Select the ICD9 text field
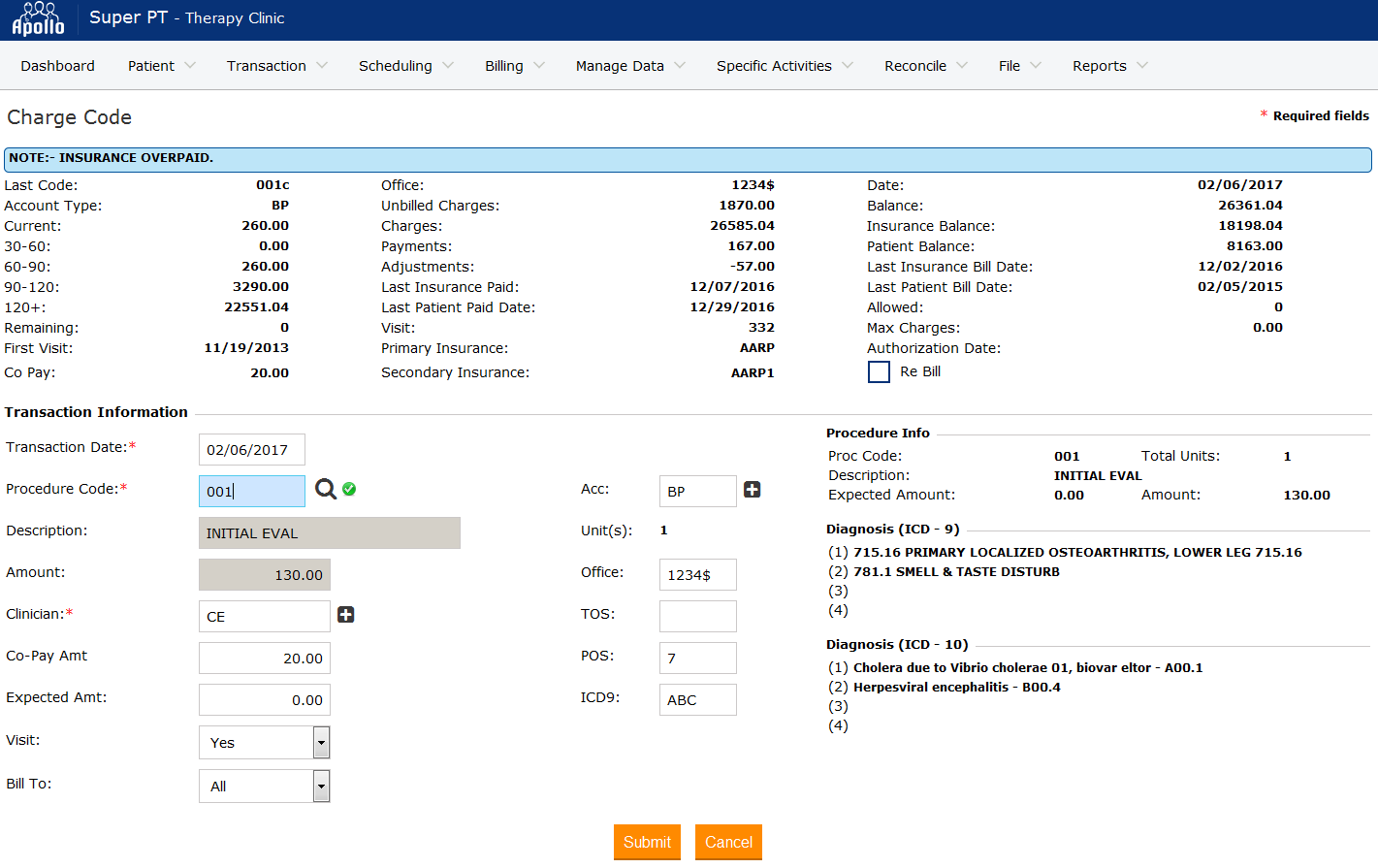Screen dimensions: 1378x868 (x=697, y=700)
